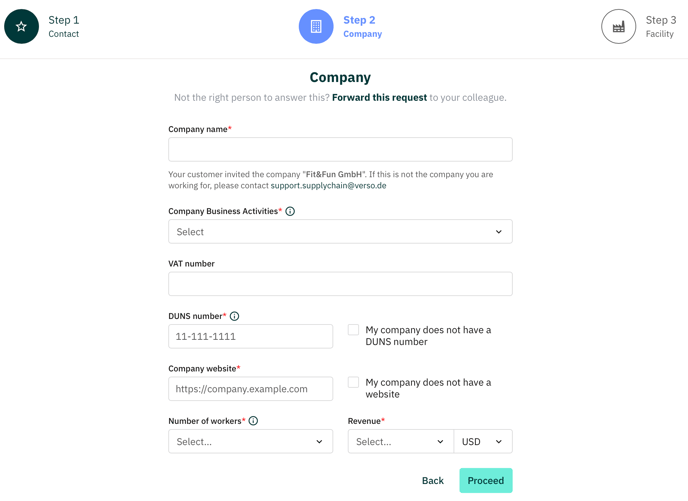Open info icon beside Company Business Activities
Image resolution: width=688 pixels, height=501 pixels.
[290, 211]
